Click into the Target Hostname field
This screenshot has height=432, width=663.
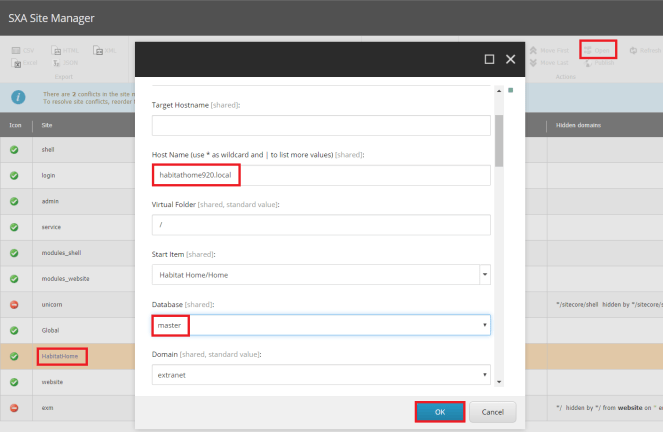click(321, 125)
